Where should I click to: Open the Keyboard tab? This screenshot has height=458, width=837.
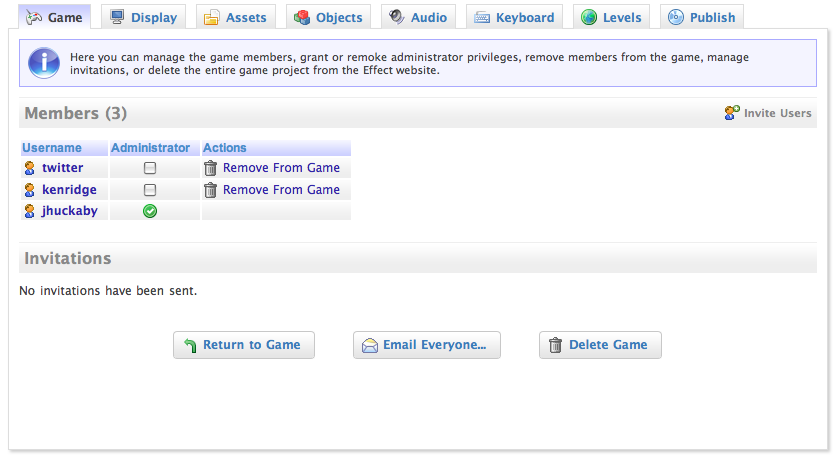pyautogui.click(x=513, y=17)
